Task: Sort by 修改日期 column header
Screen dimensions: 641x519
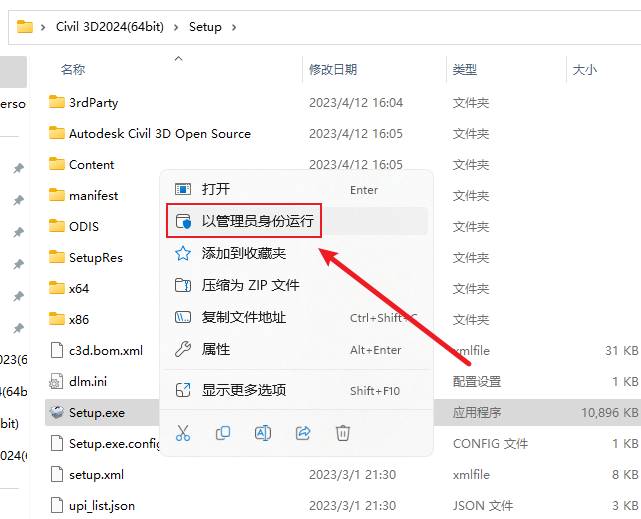Action: tap(333, 69)
